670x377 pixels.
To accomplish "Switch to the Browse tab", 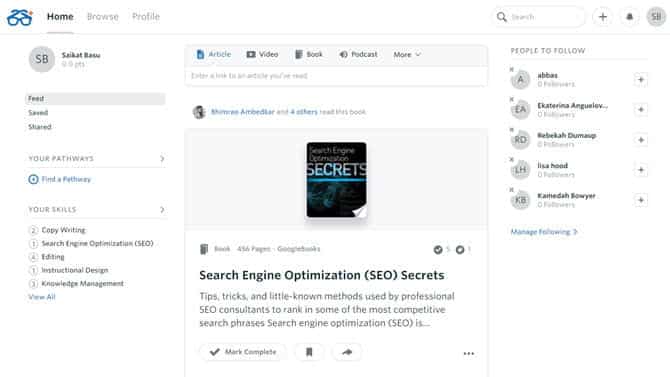I will 103,17.
